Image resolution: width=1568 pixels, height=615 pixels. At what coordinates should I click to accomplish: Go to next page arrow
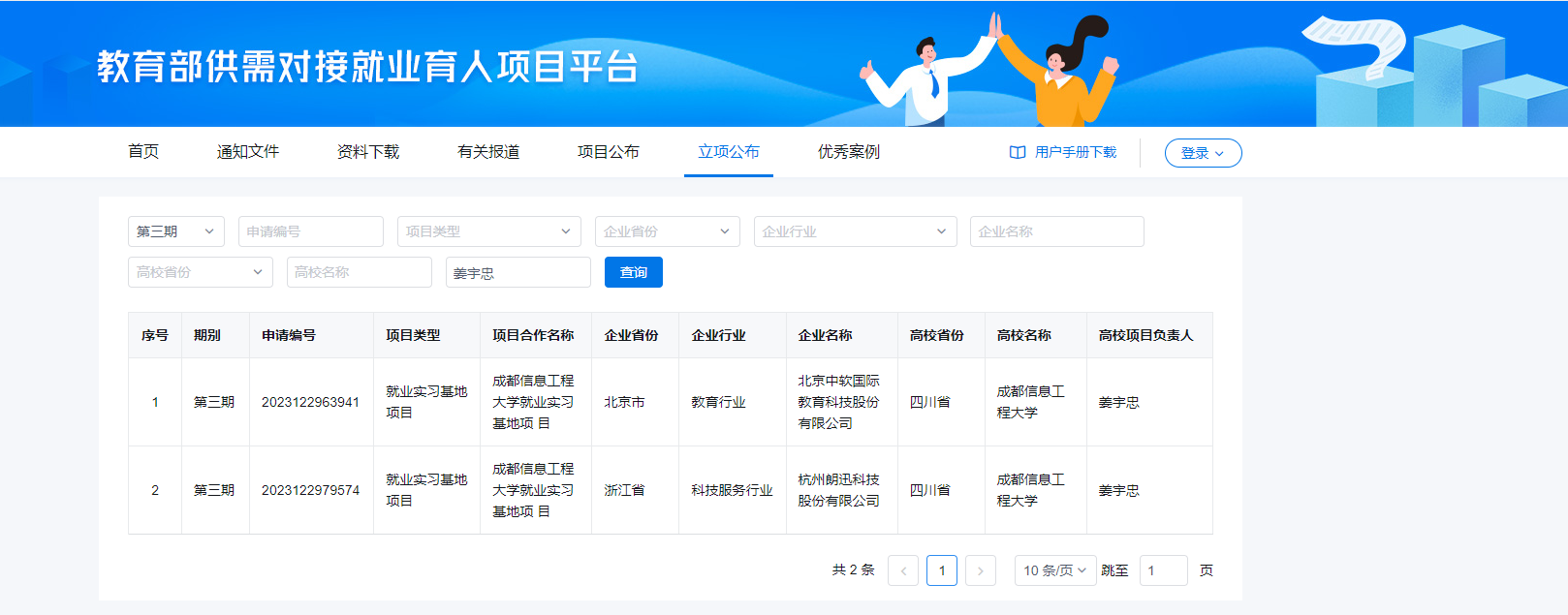981,570
